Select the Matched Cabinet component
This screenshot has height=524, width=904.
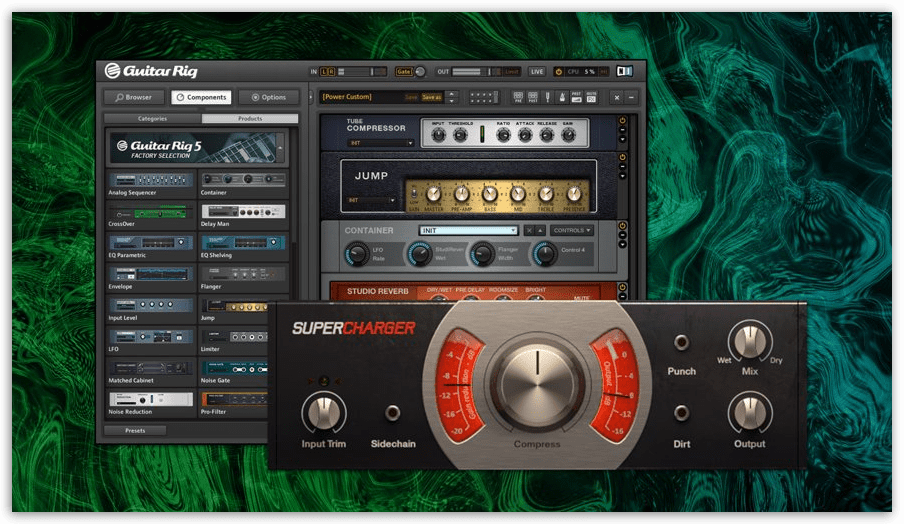(x=151, y=372)
